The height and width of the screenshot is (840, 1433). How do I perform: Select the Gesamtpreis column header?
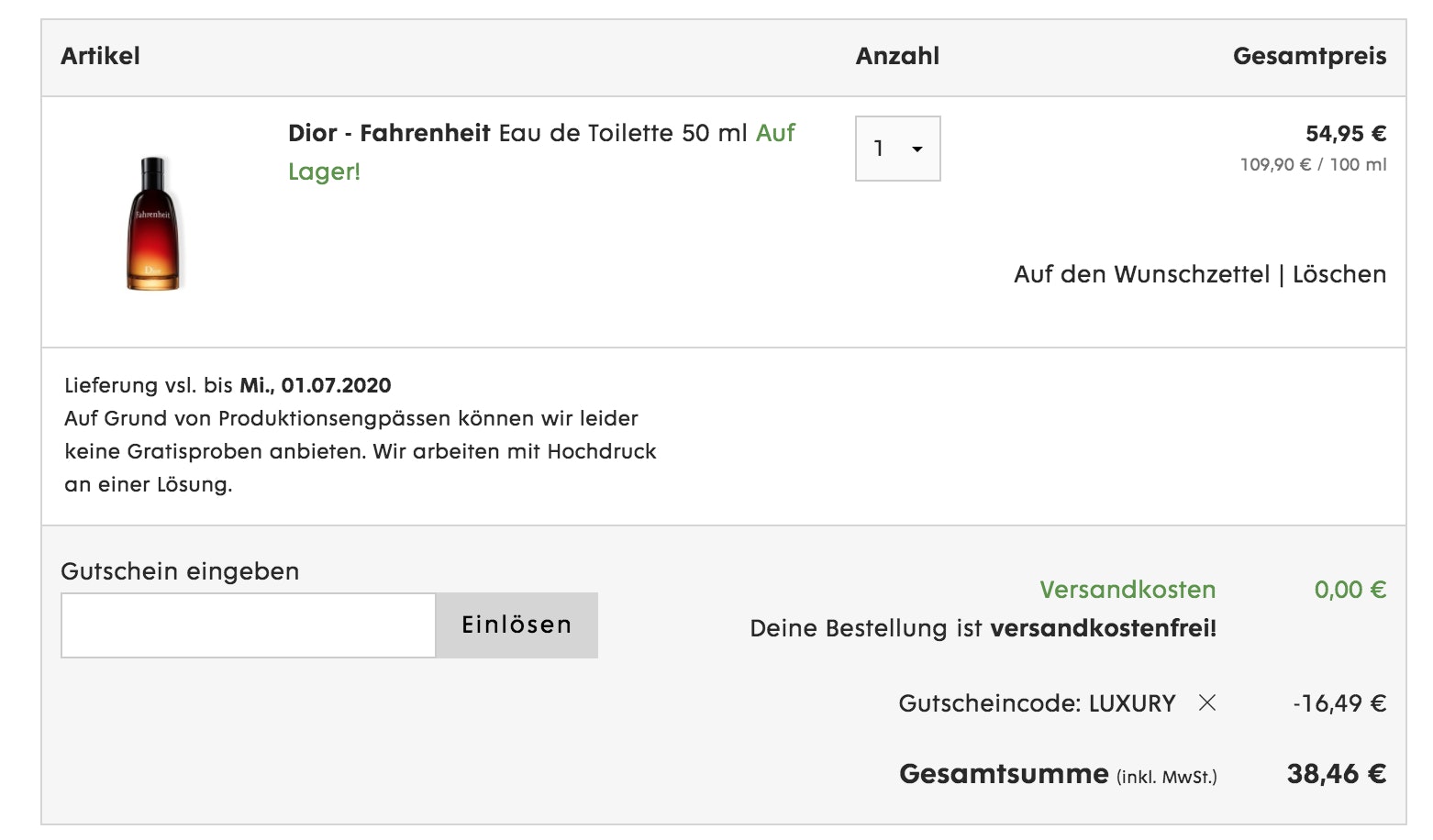(1309, 56)
